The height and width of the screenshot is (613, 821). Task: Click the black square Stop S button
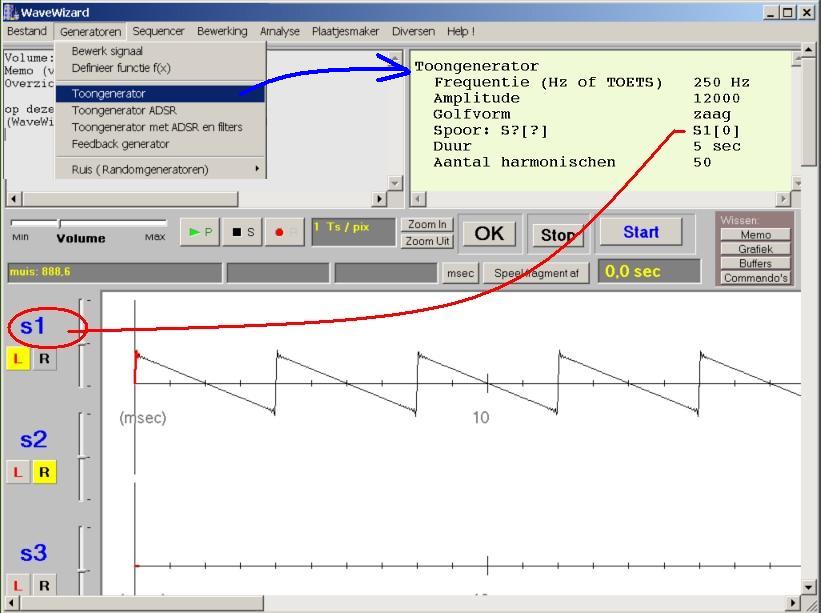[x=242, y=232]
